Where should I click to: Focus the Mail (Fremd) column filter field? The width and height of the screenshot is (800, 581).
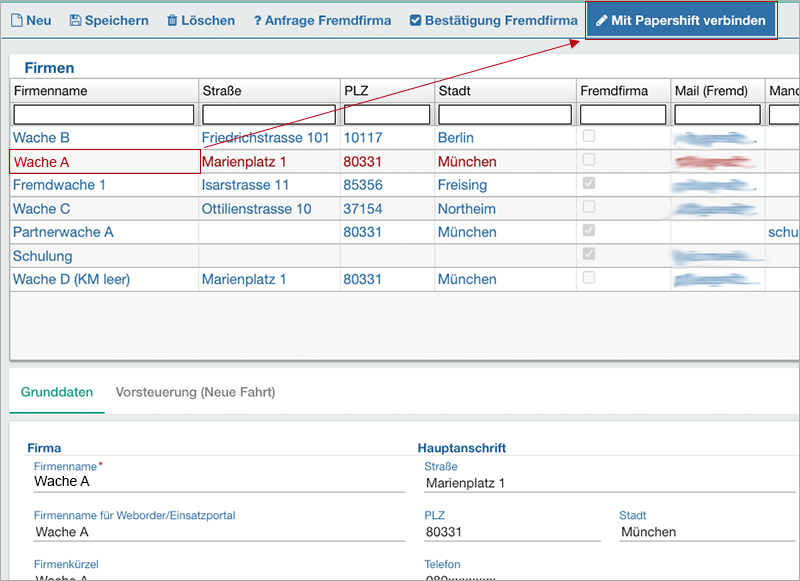click(717, 114)
